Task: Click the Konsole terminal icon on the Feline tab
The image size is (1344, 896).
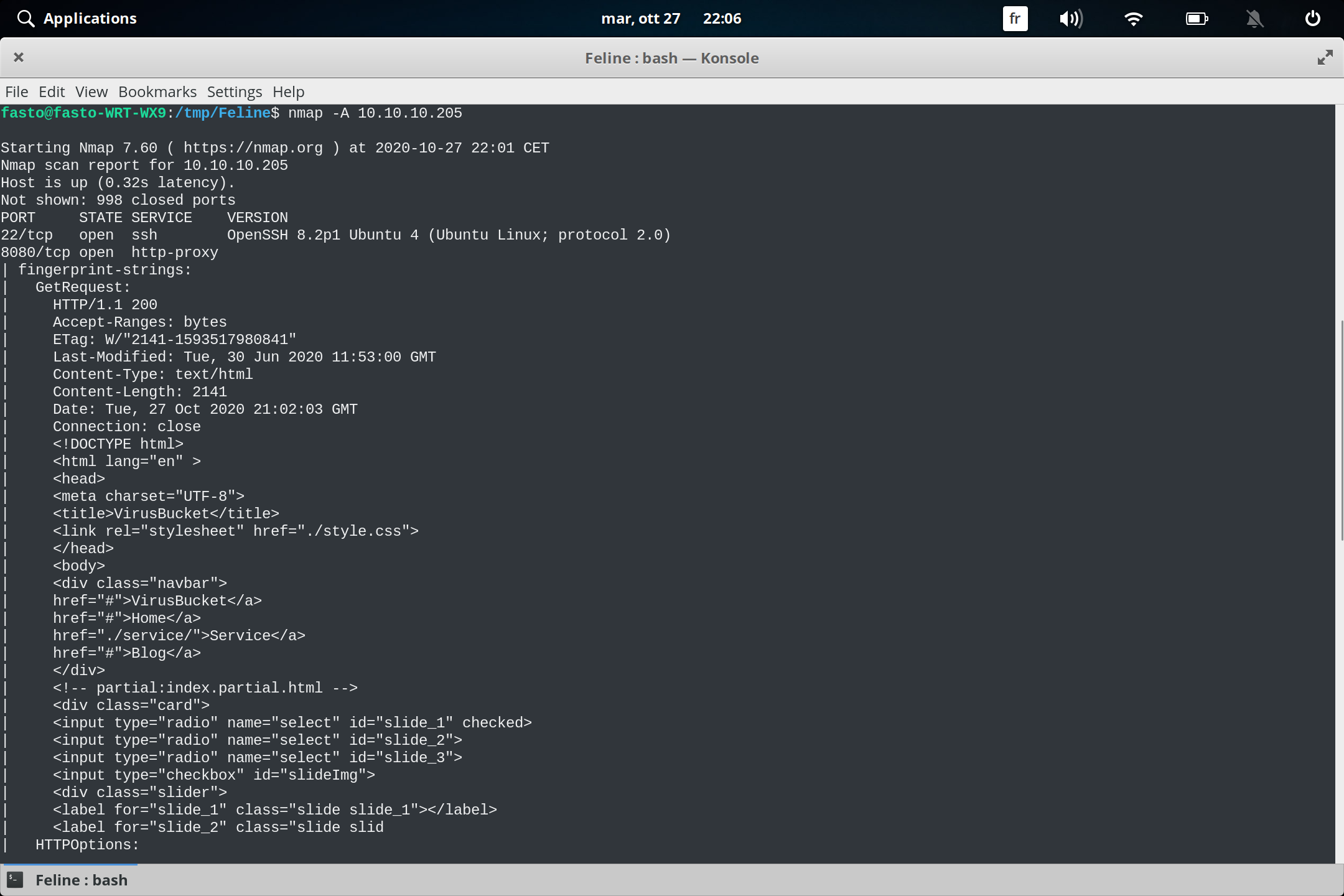Action: tap(14, 880)
